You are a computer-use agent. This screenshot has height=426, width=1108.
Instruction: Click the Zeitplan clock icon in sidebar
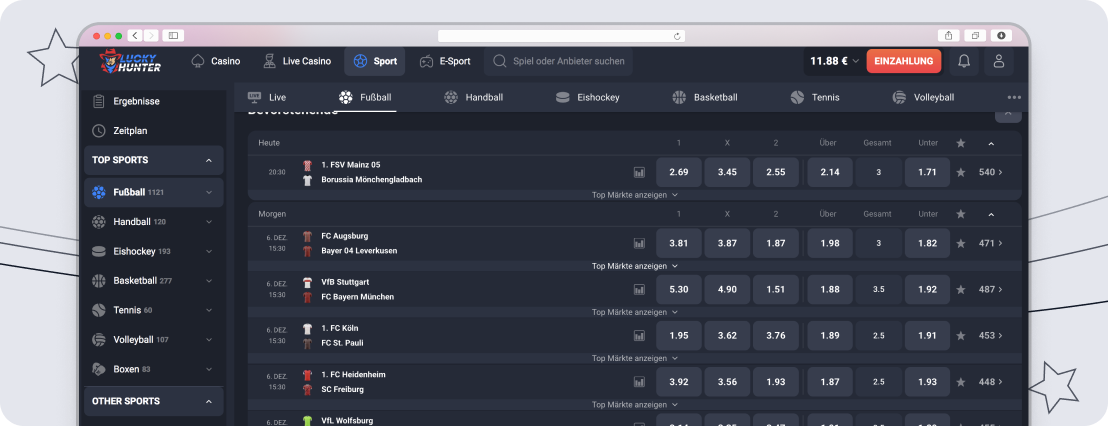[99, 131]
